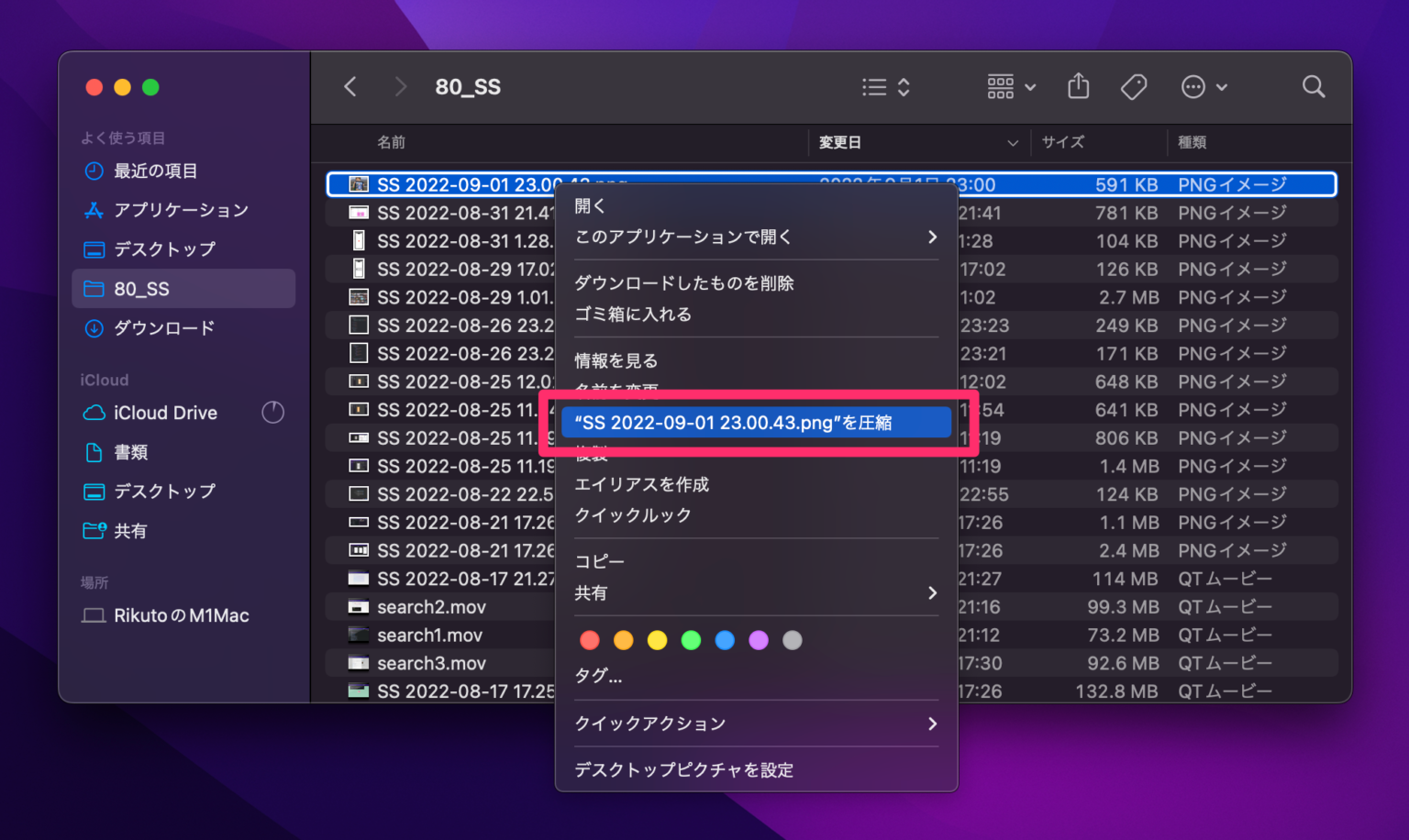Image resolution: width=1409 pixels, height=840 pixels.
Task: Select the "SS 2022-09-01 23.00.43.png"を圧縮 option
Action: click(x=756, y=422)
